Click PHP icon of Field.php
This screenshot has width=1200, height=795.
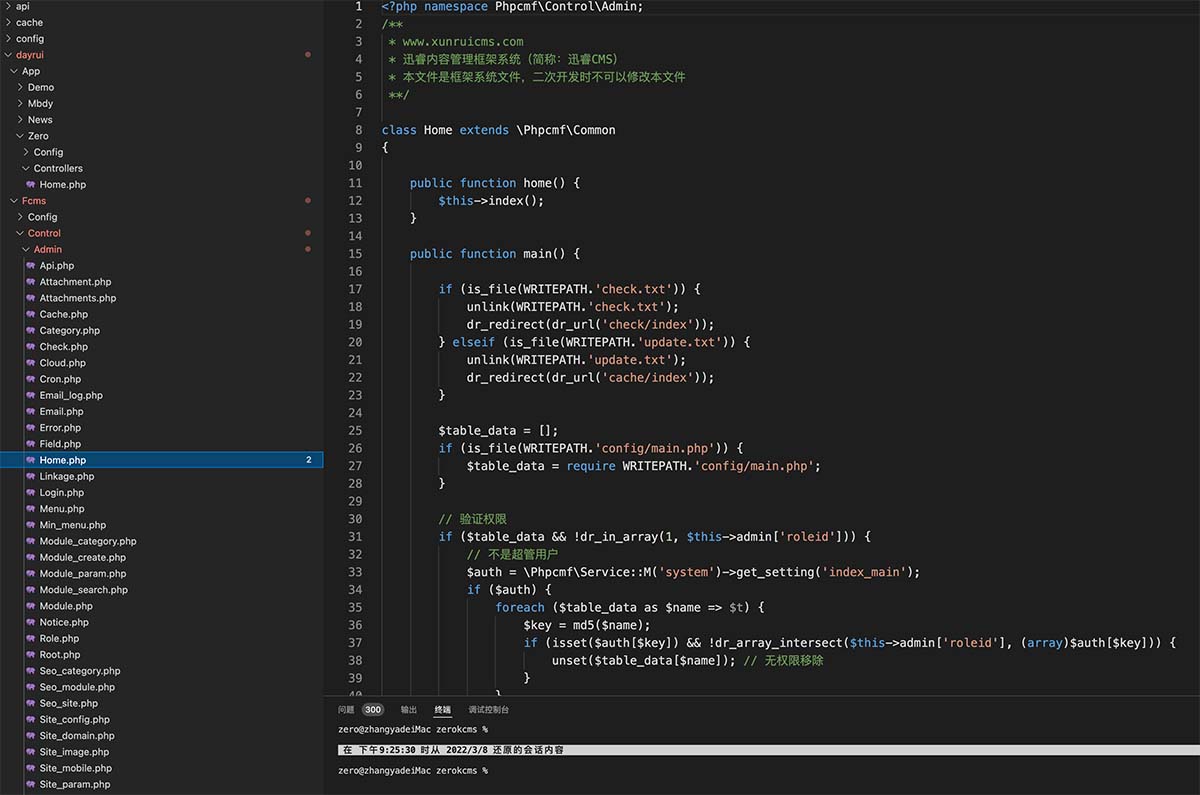pyautogui.click(x=31, y=444)
